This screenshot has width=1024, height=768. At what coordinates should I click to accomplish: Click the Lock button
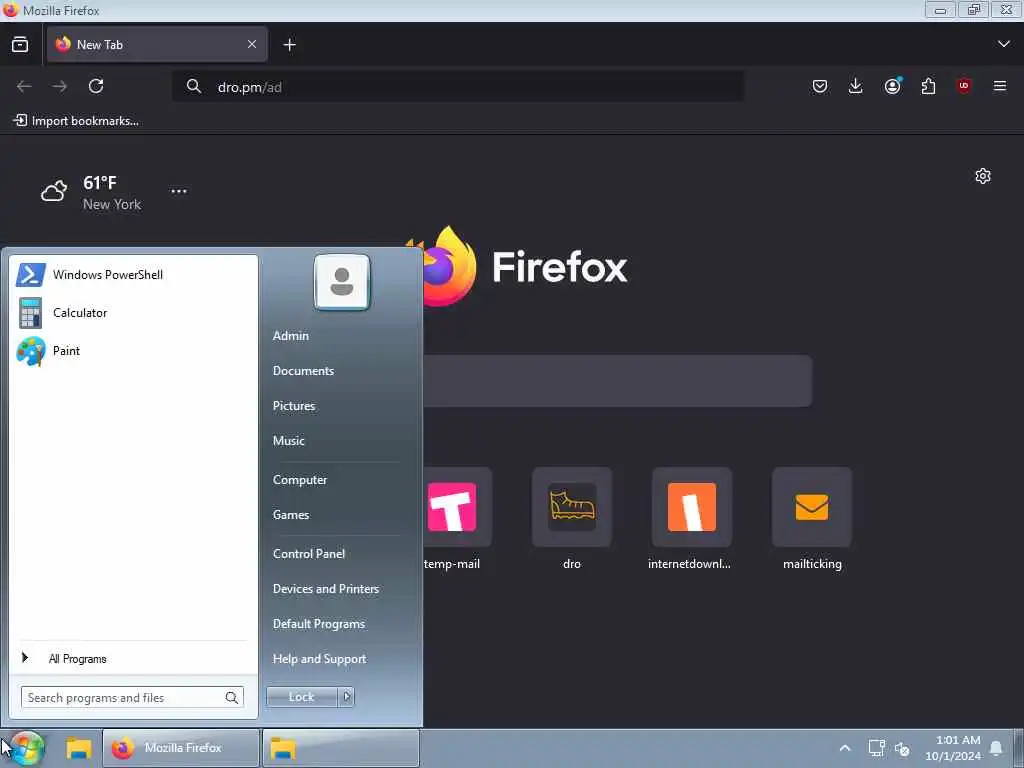302,697
